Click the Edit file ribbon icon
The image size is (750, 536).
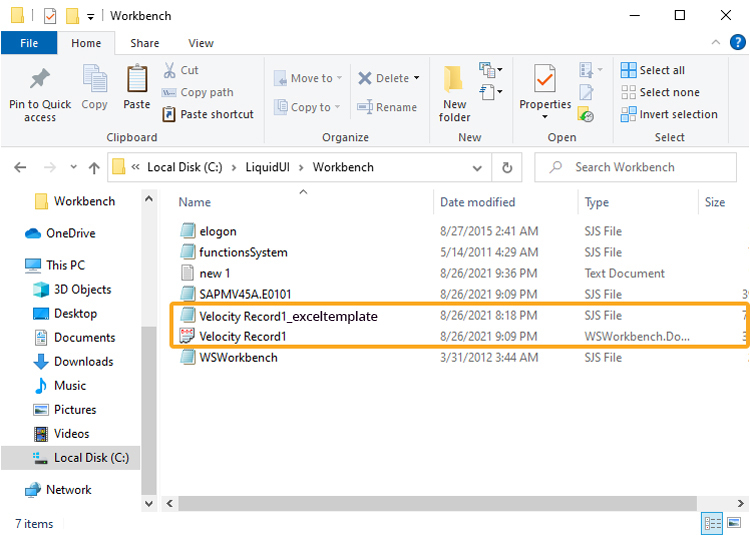click(x=586, y=92)
